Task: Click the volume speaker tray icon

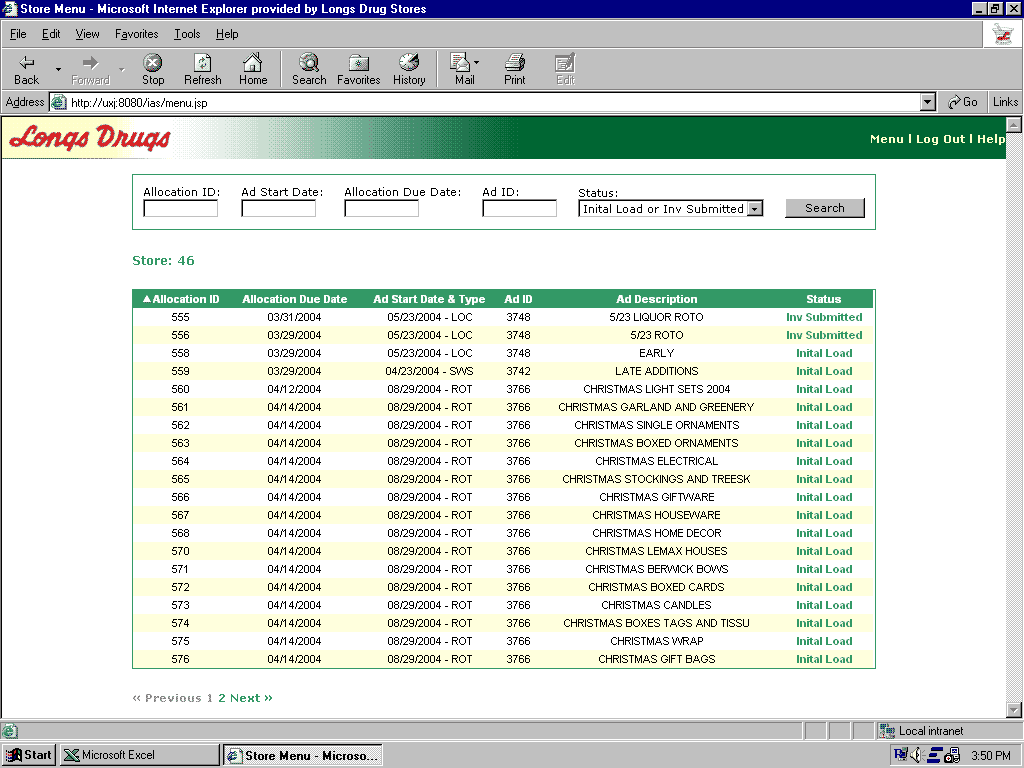Action: [917, 756]
